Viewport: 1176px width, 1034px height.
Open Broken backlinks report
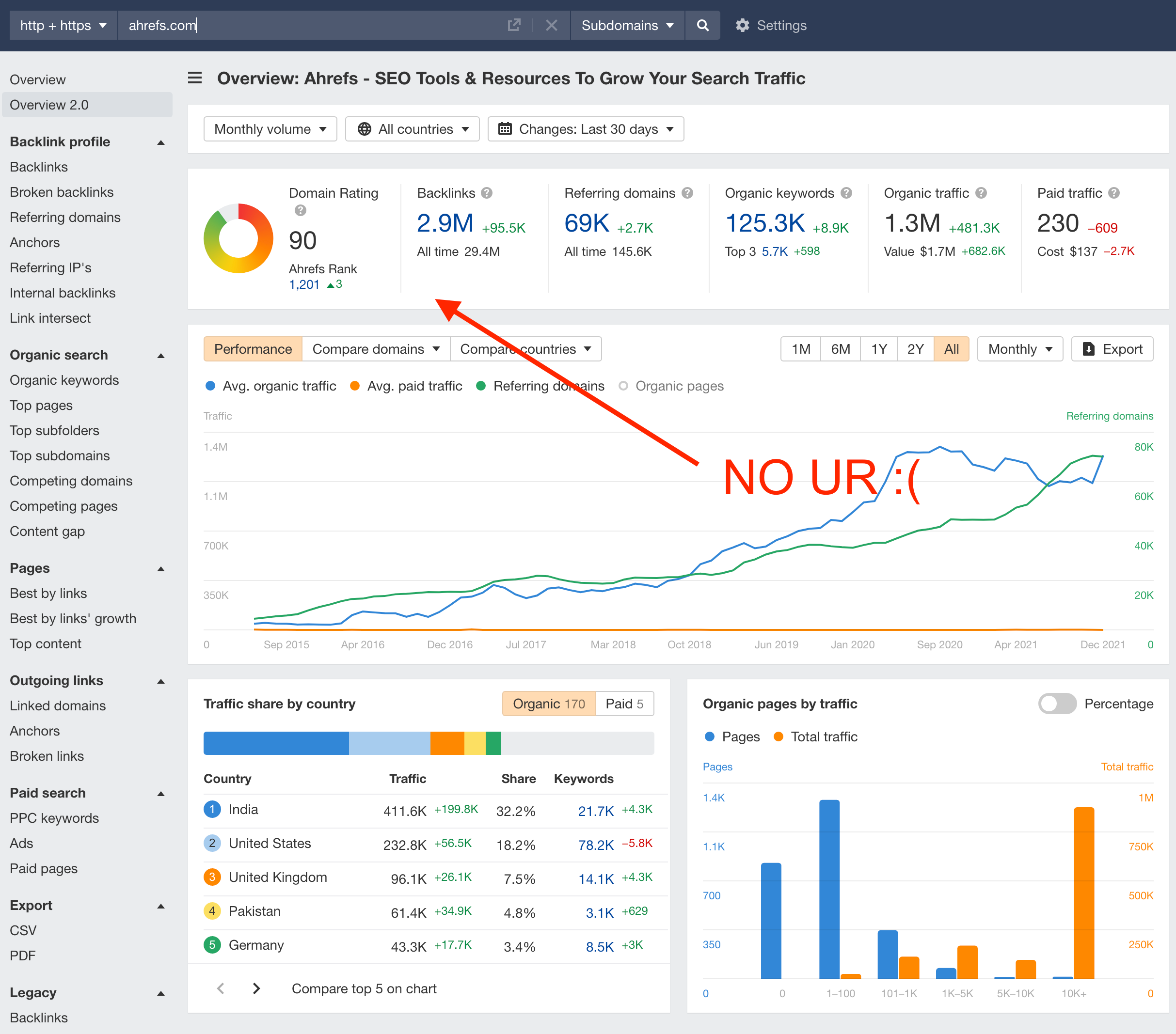tap(62, 192)
